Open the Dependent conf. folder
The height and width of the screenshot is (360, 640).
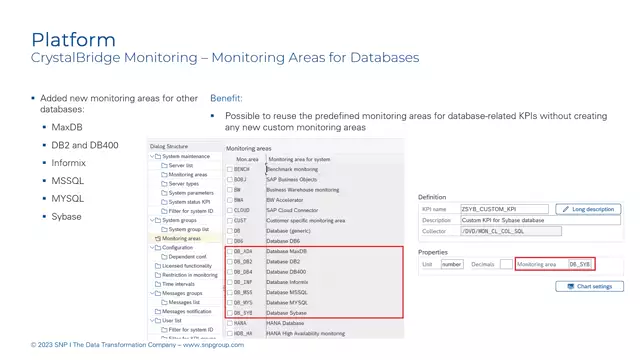coord(184,257)
